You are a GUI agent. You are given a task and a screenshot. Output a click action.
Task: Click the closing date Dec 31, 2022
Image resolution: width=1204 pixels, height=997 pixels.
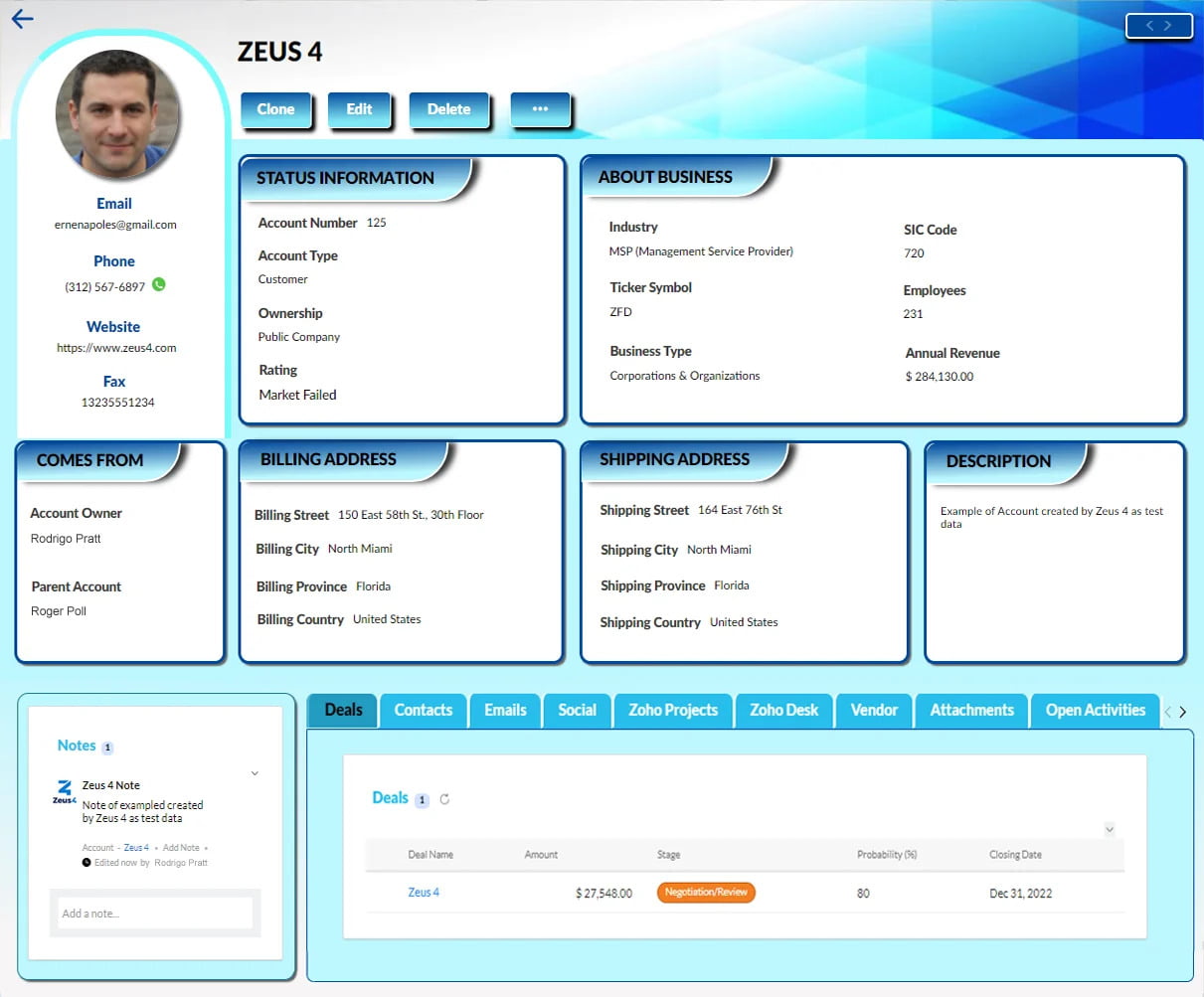point(1020,894)
